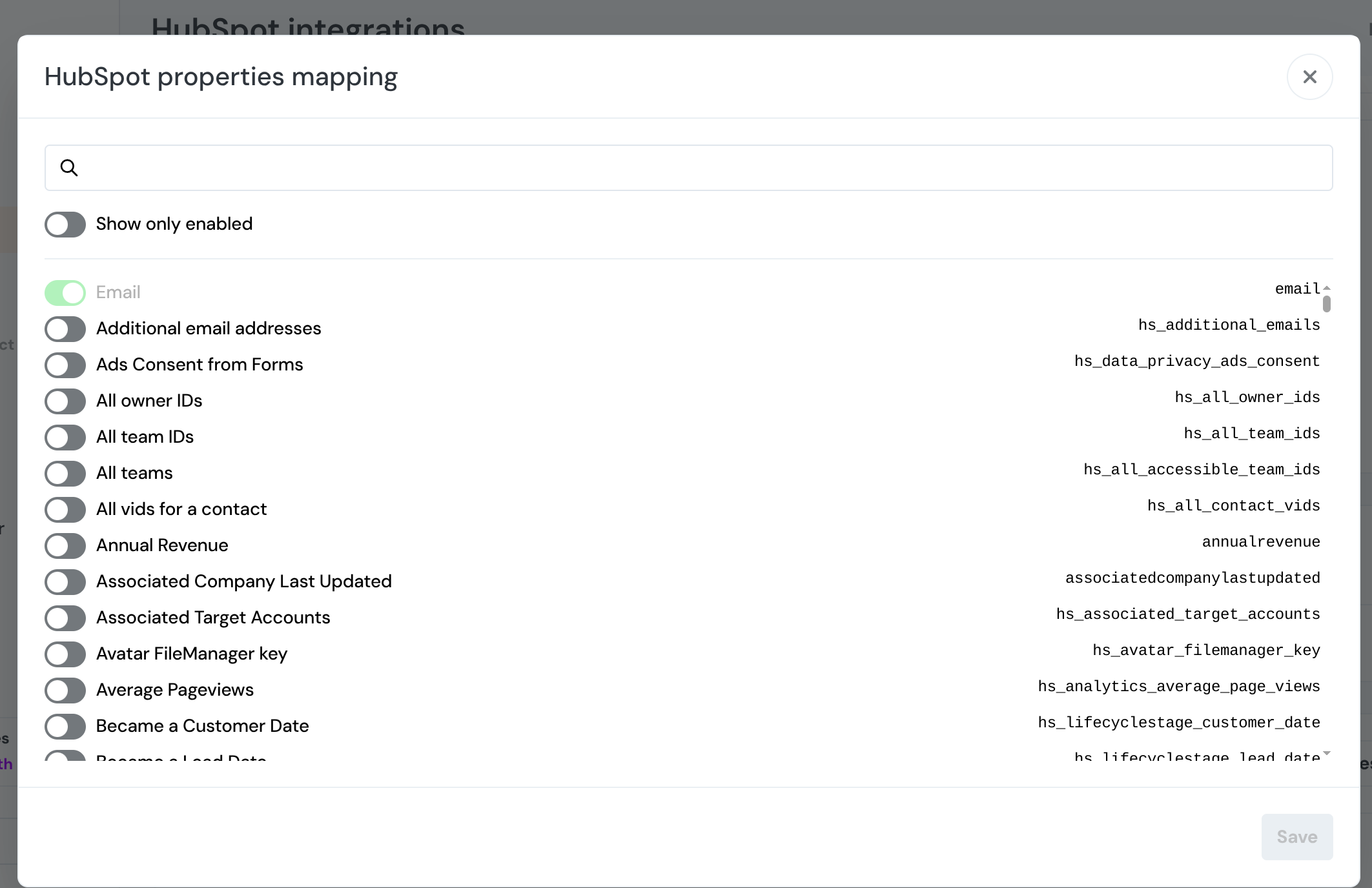1372x888 pixels.
Task: Switch on Avatar FileManager key
Action: click(65, 654)
